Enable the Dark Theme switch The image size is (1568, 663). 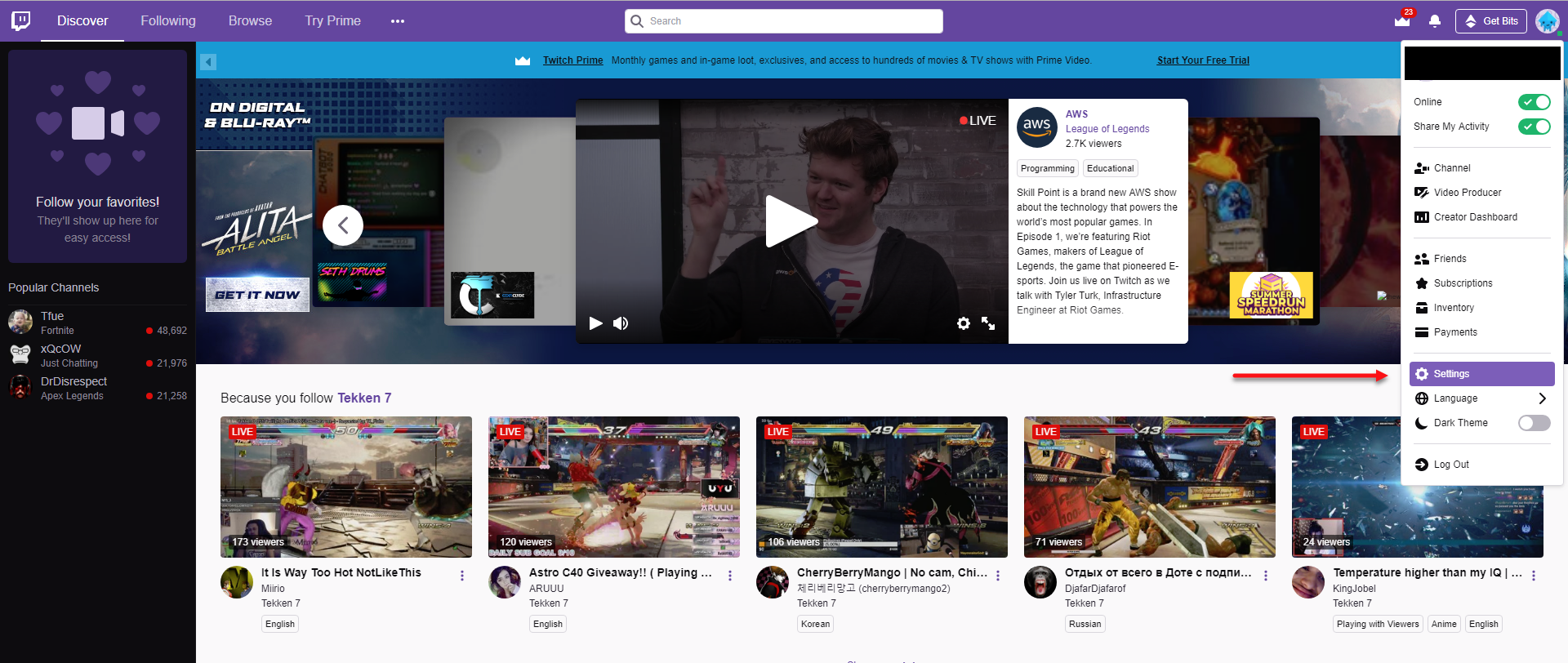[x=1535, y=423]
